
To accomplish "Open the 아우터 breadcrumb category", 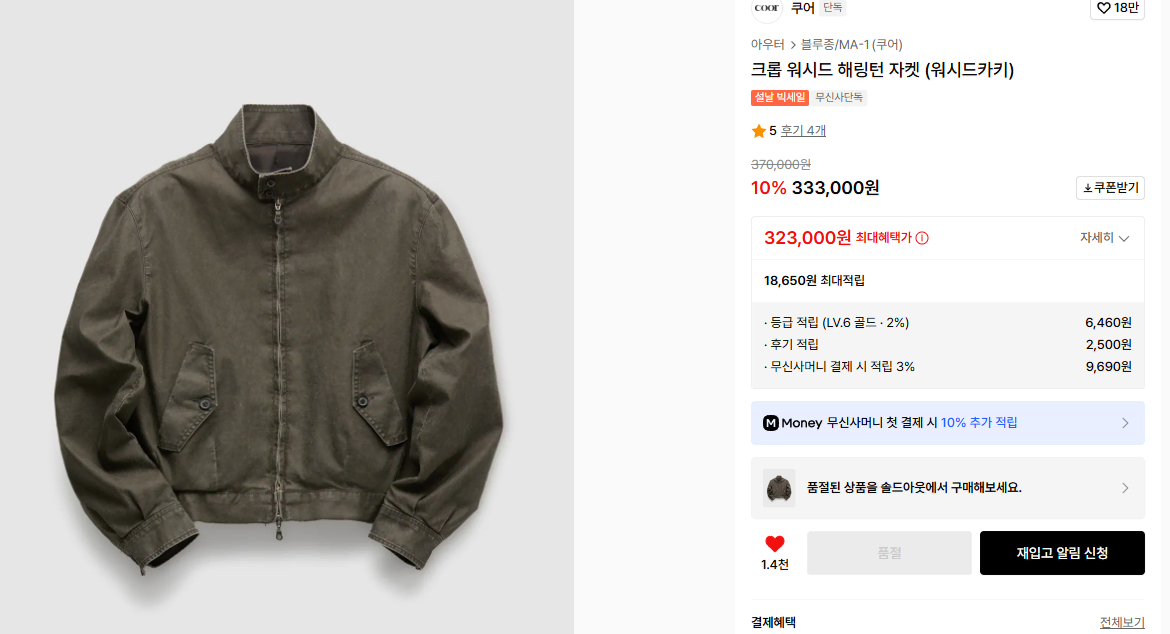I will (x=767, y=45).
